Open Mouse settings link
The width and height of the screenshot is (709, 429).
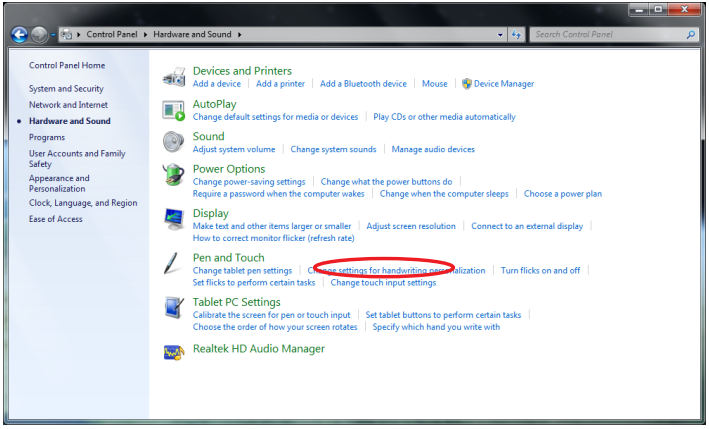[x=435, y=84]
